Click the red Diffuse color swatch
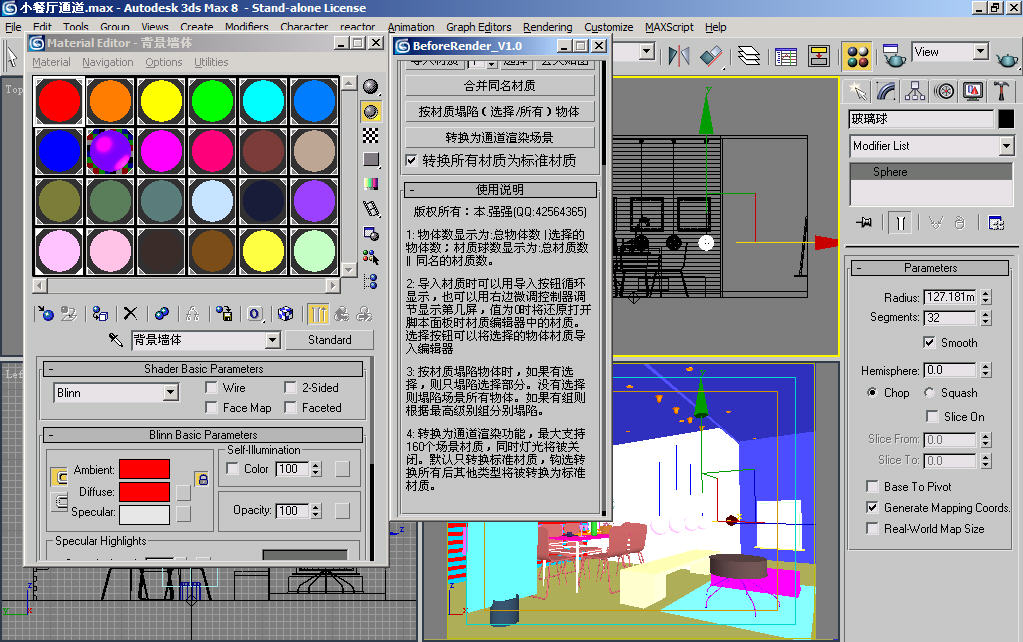 pyautogui.click(x=144, y=492)
